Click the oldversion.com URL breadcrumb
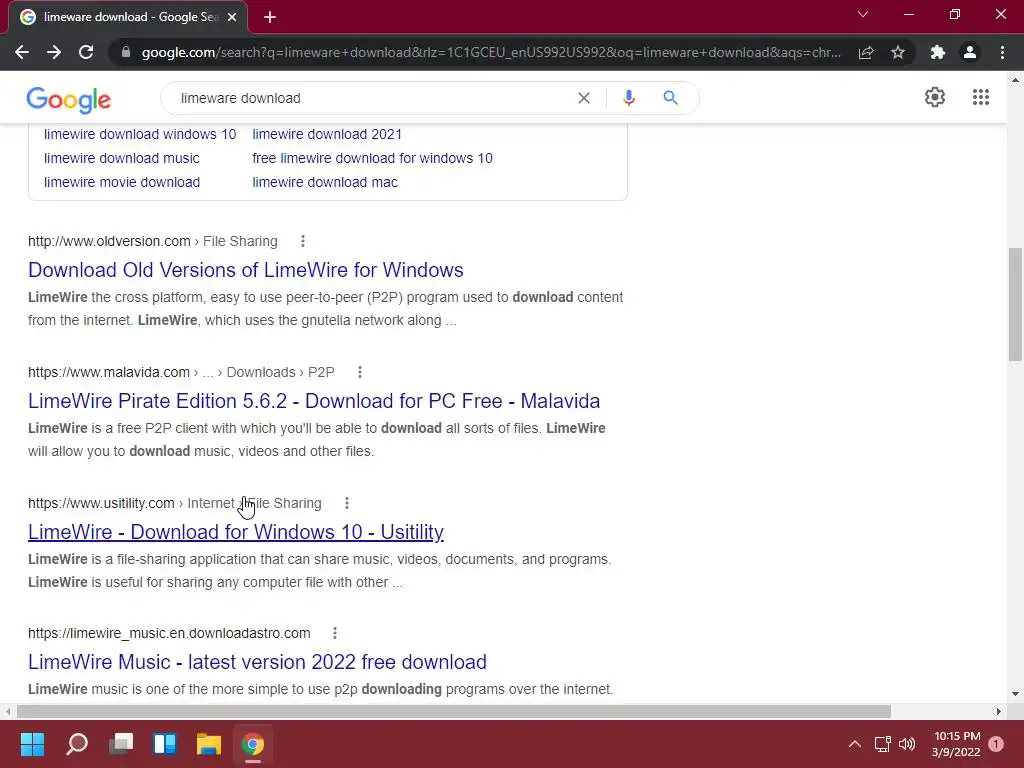1024x768 pixels. pyautogui.click(x=152, y=241)
